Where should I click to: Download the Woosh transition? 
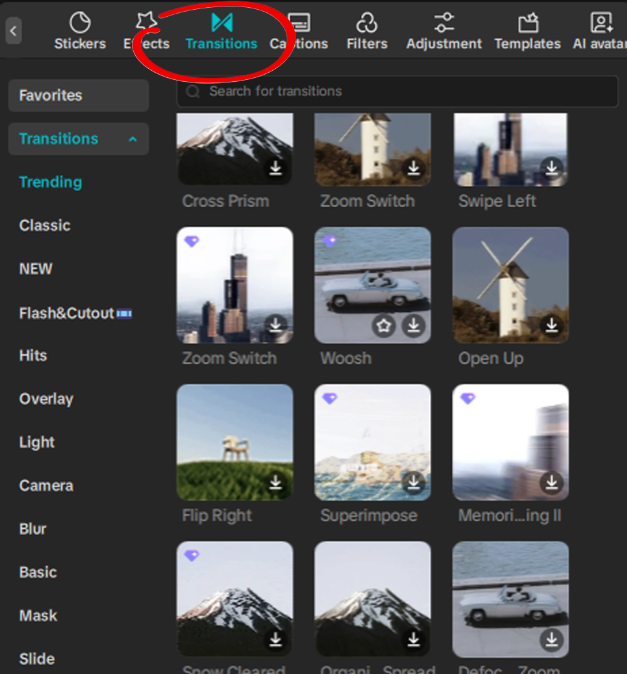tap(413, 325)
